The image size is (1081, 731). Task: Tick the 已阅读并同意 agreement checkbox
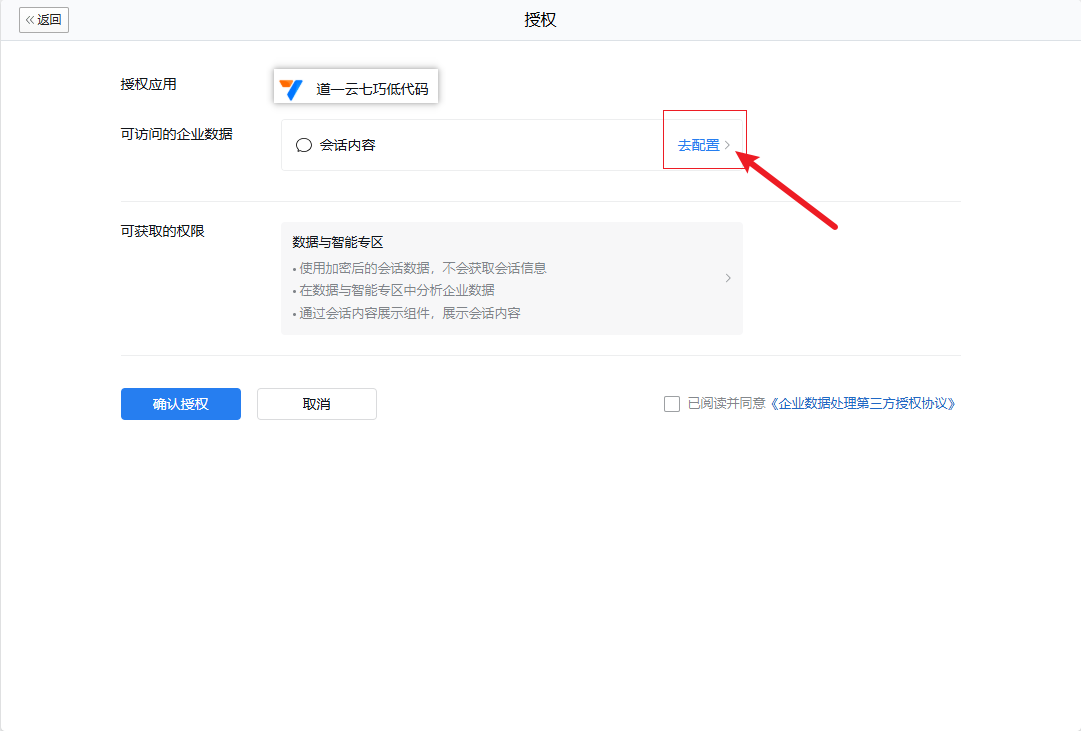click(672, 404)
